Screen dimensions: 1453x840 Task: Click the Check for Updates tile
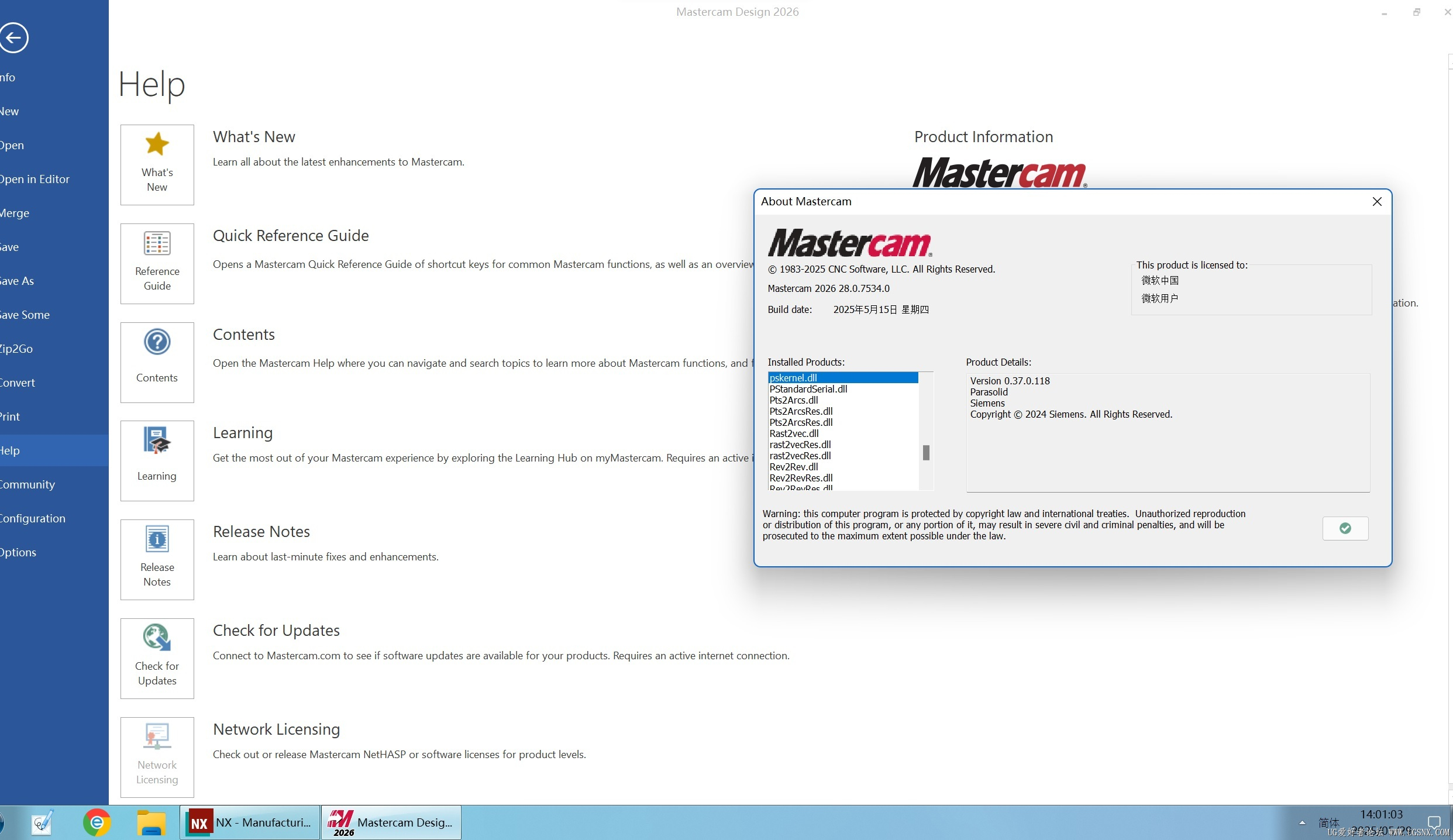coord(157,658)
